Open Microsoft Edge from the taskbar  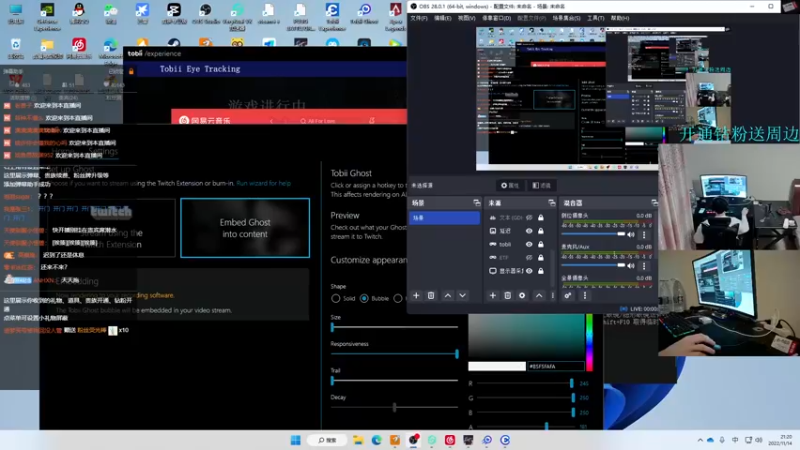(x=377, y=440)
